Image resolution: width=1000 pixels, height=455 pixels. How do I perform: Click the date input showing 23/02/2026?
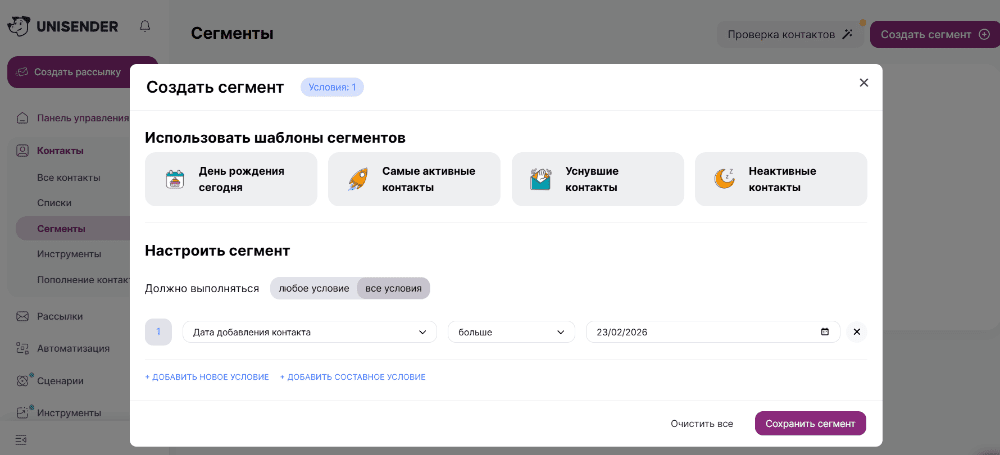click(700, 332)
